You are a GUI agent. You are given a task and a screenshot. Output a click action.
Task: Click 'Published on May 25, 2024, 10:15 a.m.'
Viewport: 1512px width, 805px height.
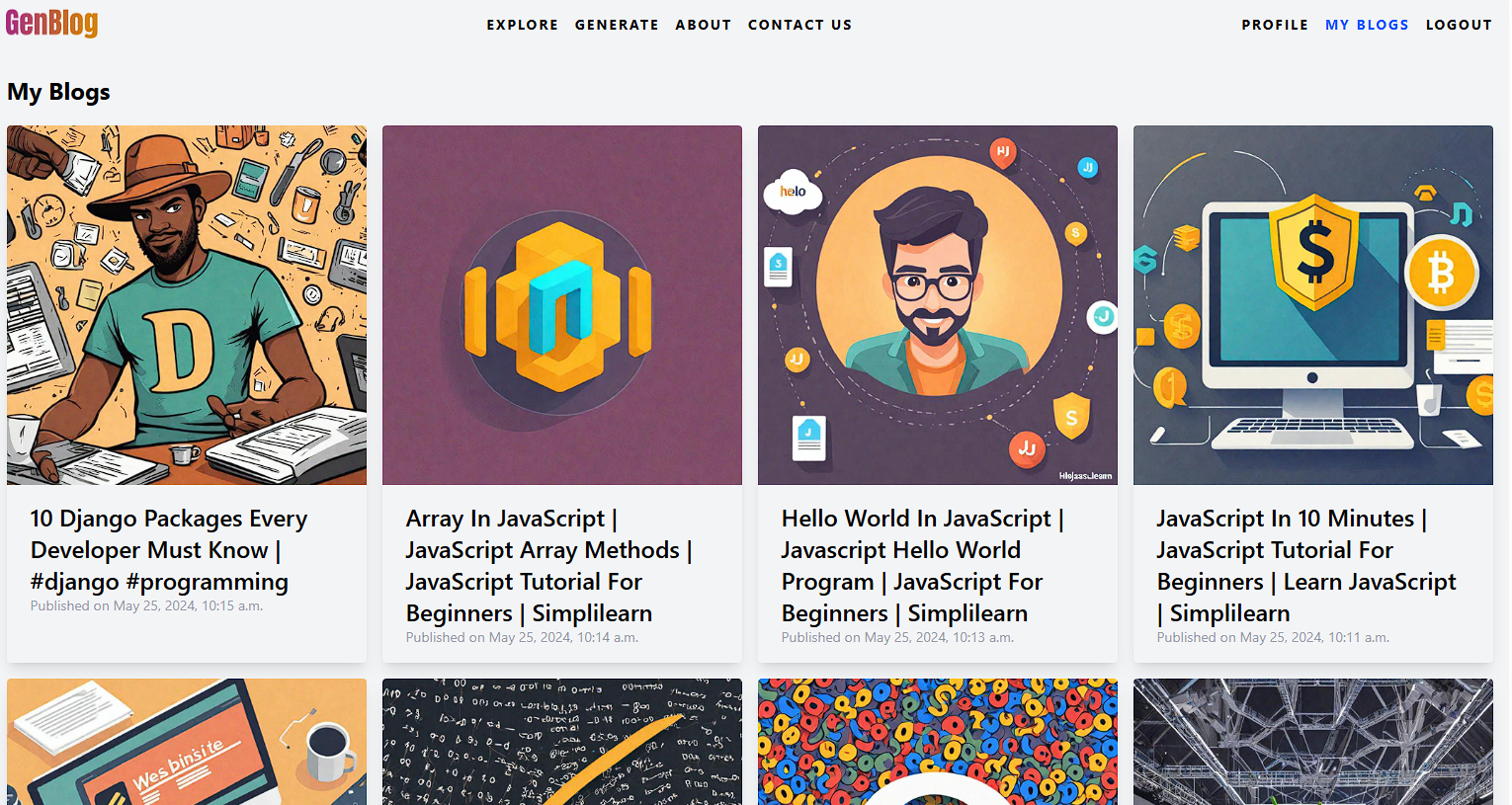pos(146,605)
